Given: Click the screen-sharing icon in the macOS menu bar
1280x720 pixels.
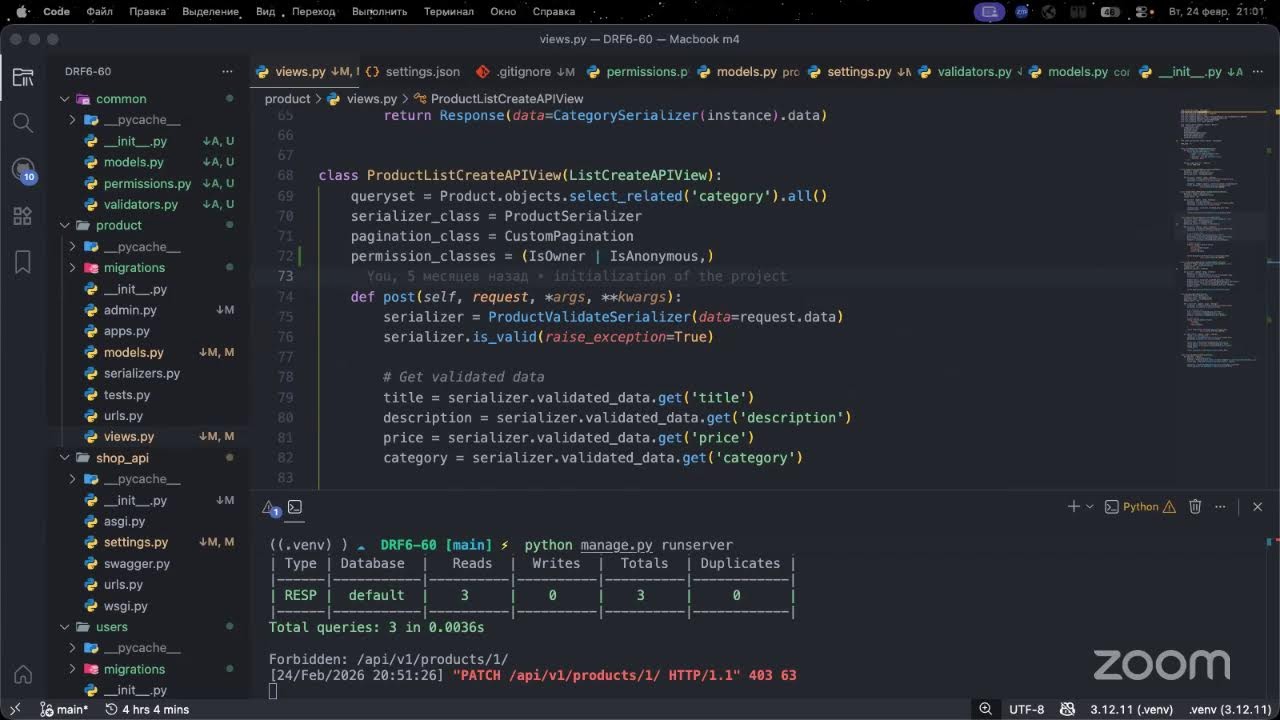Looking at the screenshot, I should click(x=989, y=12).
